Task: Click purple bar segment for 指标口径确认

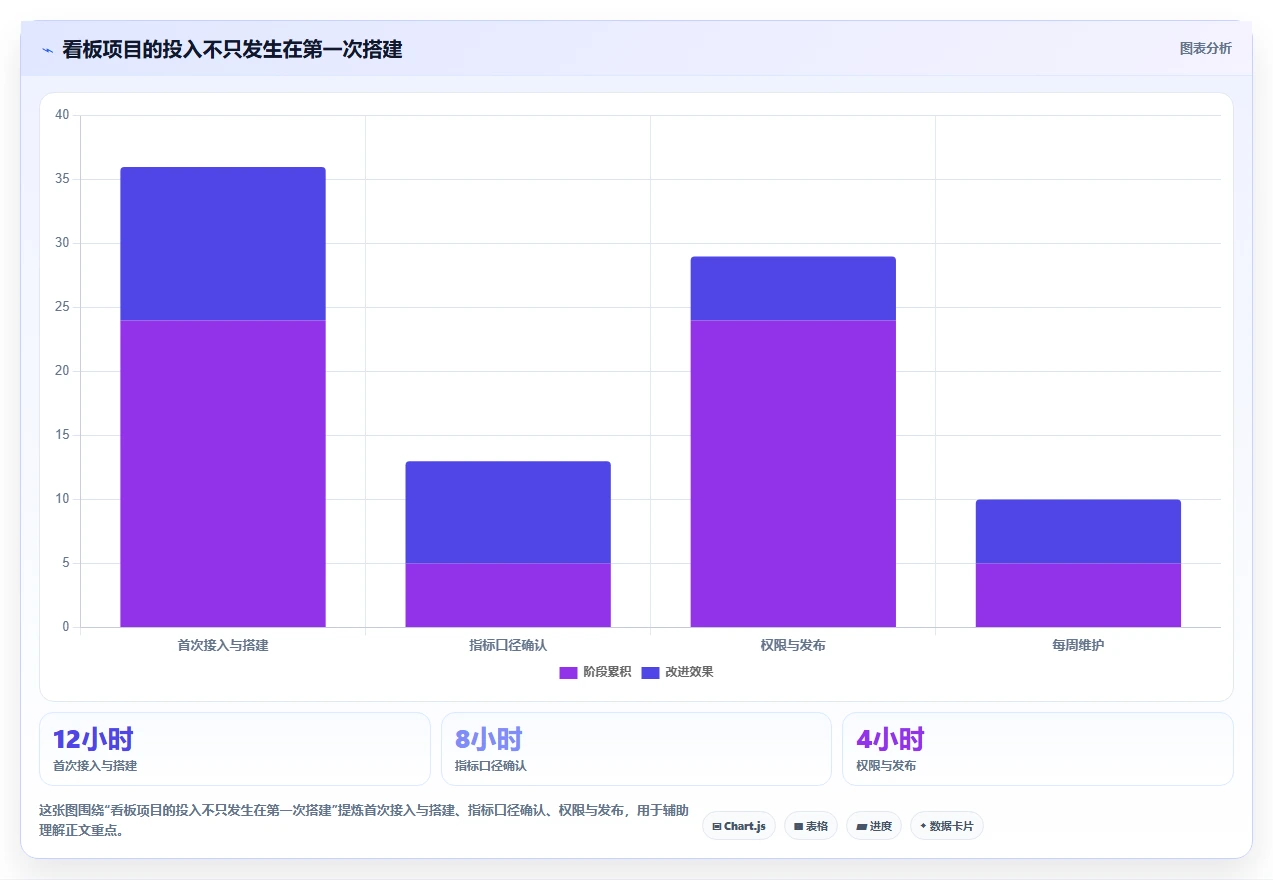Action: click(x=508, y=595)
